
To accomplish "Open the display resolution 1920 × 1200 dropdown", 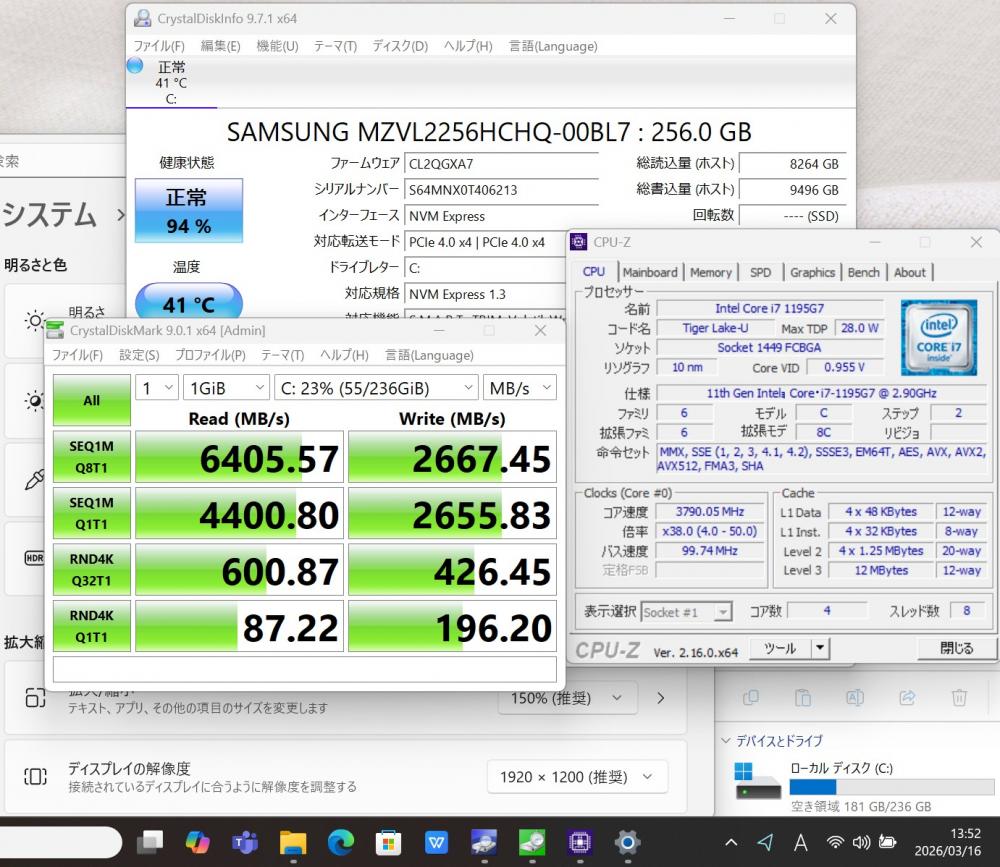I will tap(578, 776).
